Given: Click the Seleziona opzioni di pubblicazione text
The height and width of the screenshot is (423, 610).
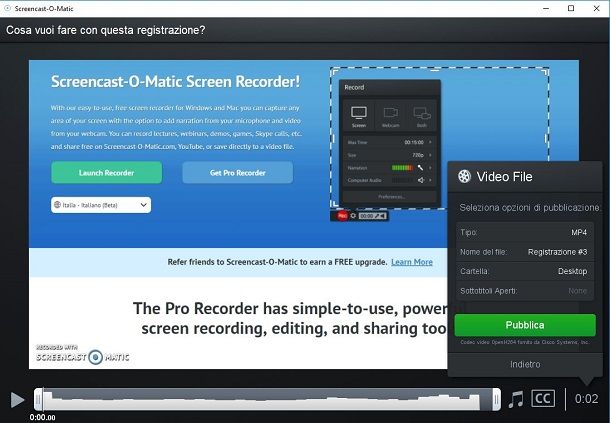Looking at the screenshot, I should pyautogui.click(x=529, y=207).
